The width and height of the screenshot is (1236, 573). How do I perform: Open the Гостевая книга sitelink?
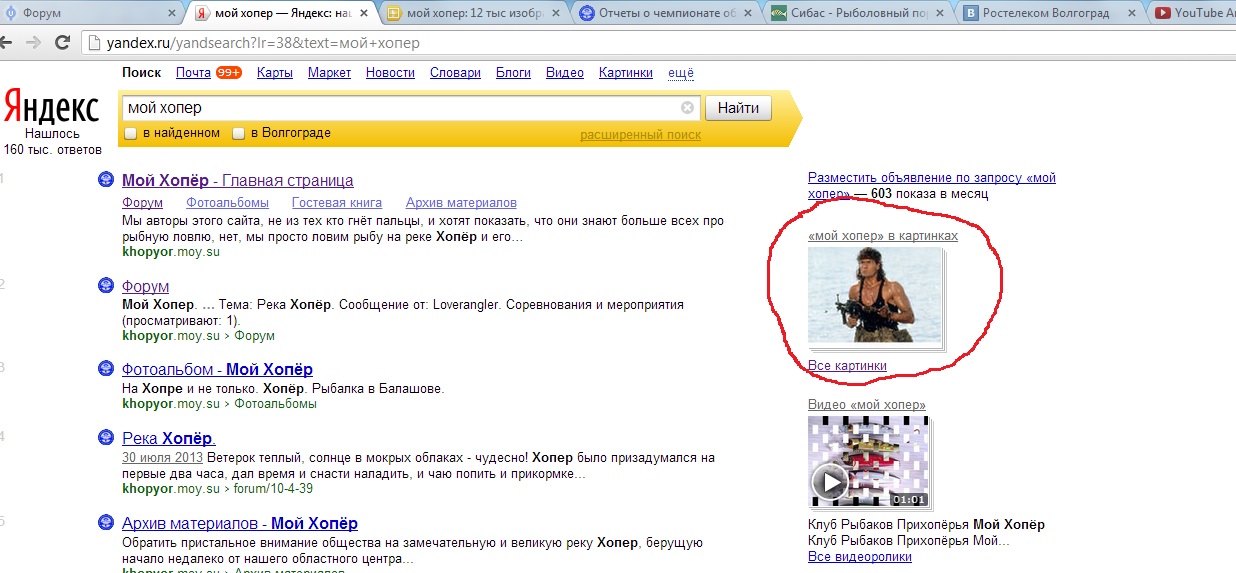(x=337, y=203)
